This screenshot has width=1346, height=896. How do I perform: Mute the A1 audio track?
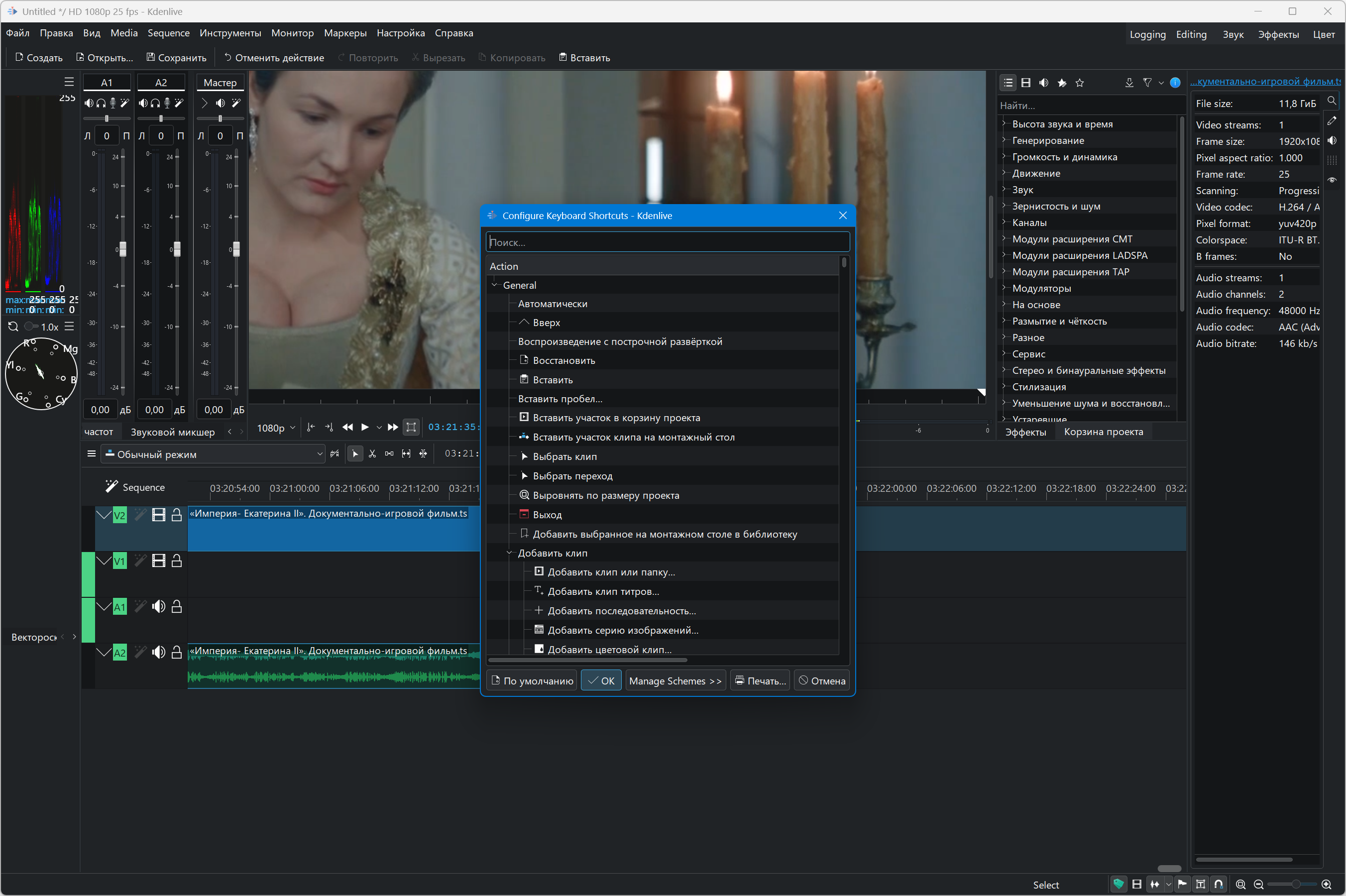[158, 607]
